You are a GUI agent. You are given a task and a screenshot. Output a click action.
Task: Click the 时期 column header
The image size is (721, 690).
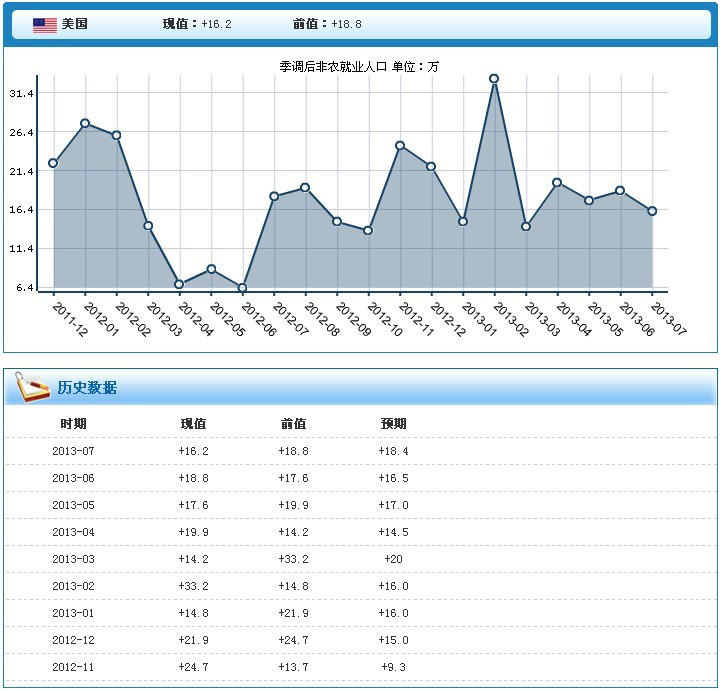73,424
